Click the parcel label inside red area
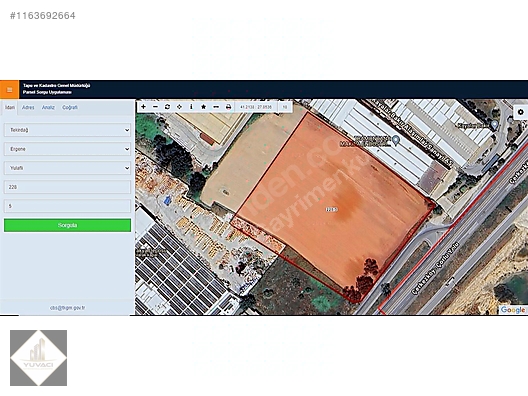Image resolution: width=528 pixels, height=396 pixels. [331, 209]
